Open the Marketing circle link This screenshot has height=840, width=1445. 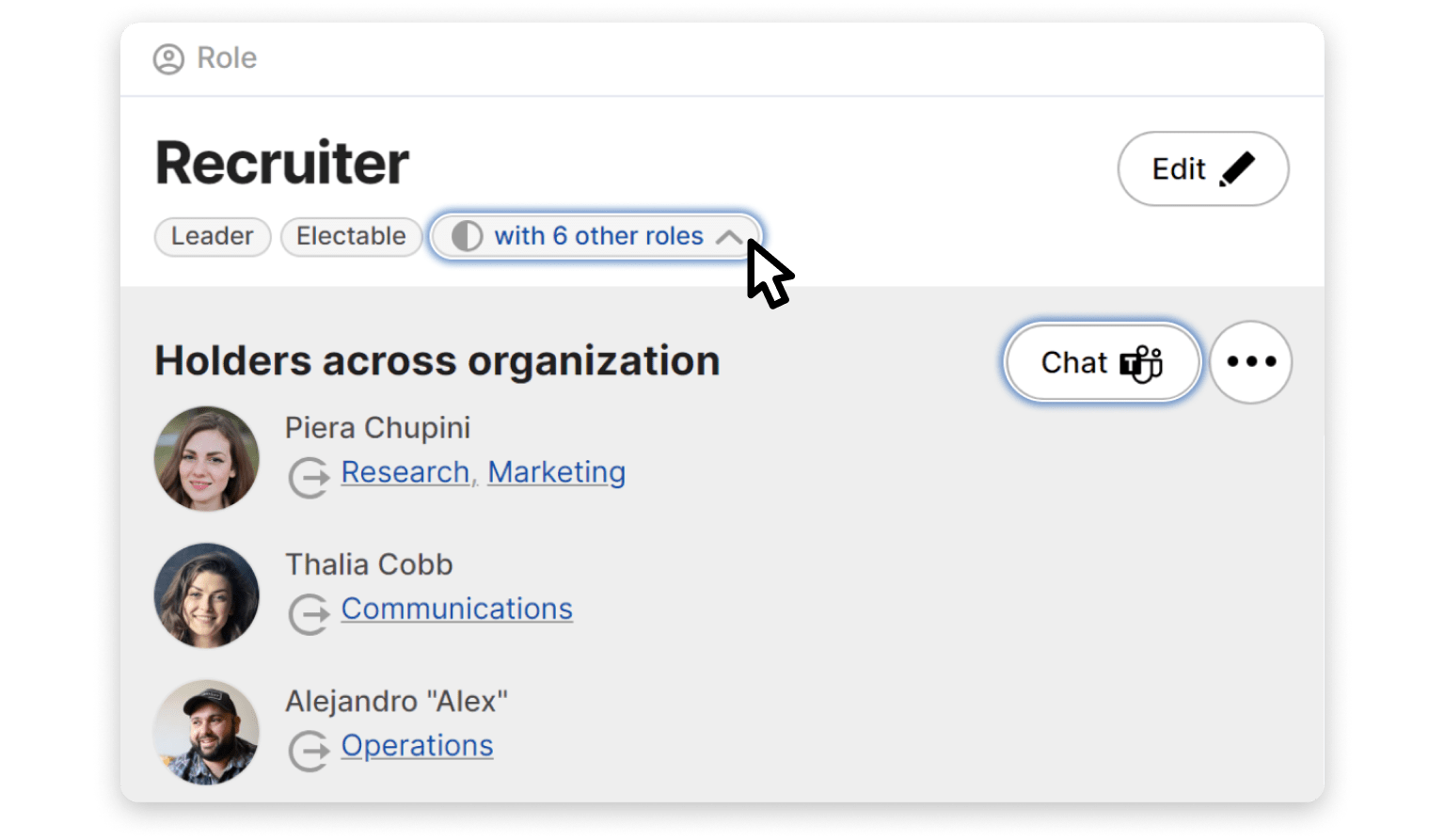pos(556,472)
